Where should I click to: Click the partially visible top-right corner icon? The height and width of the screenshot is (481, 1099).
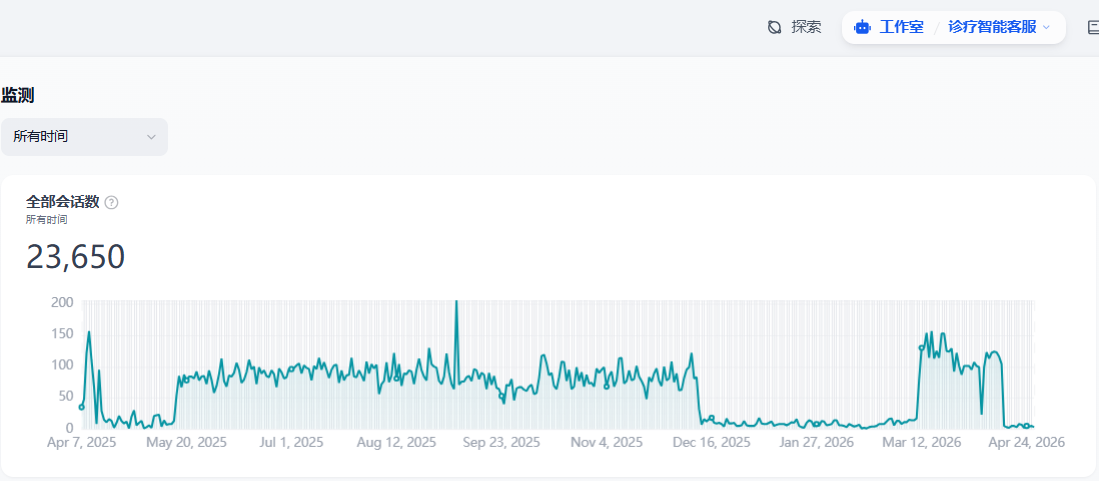click(x=1093, y=28)
